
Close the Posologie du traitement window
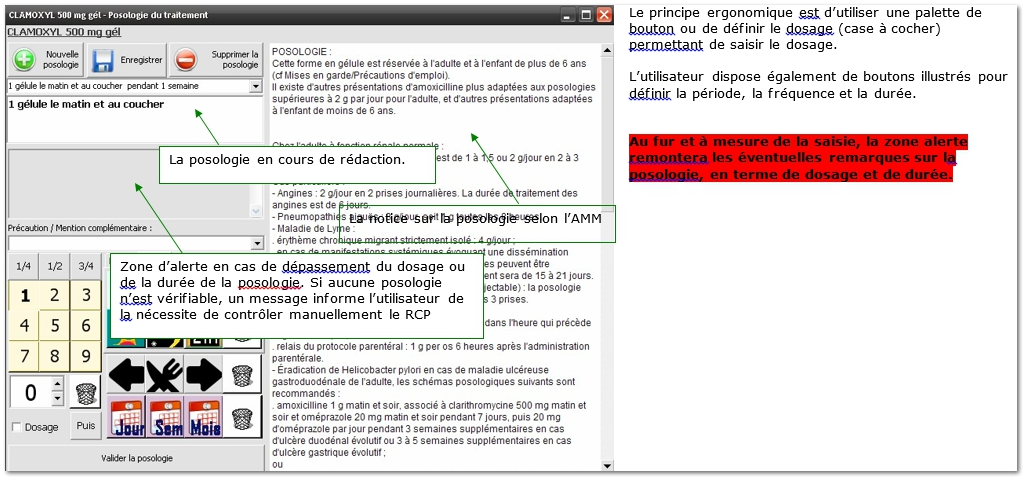coord(604,14)
